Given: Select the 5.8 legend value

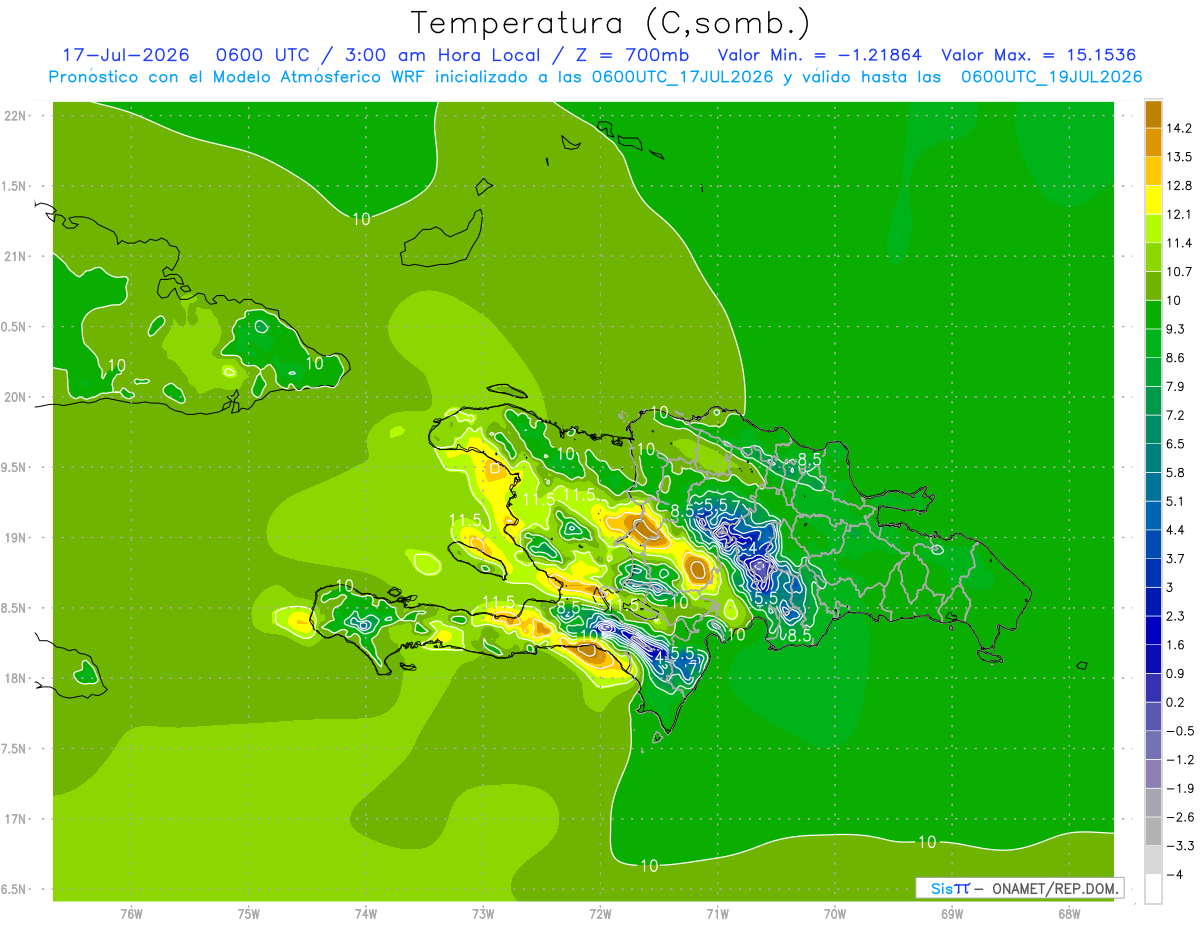Looking at the screenshot, I should point(1177,473).
